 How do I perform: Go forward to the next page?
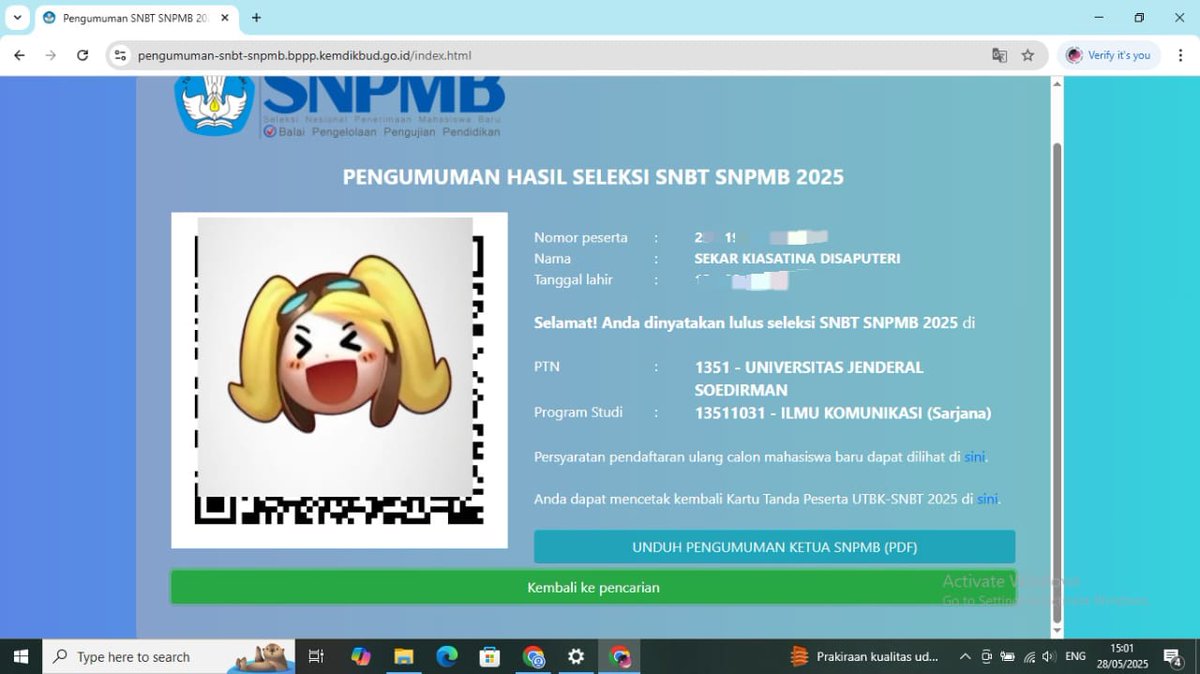coord(51,56)
